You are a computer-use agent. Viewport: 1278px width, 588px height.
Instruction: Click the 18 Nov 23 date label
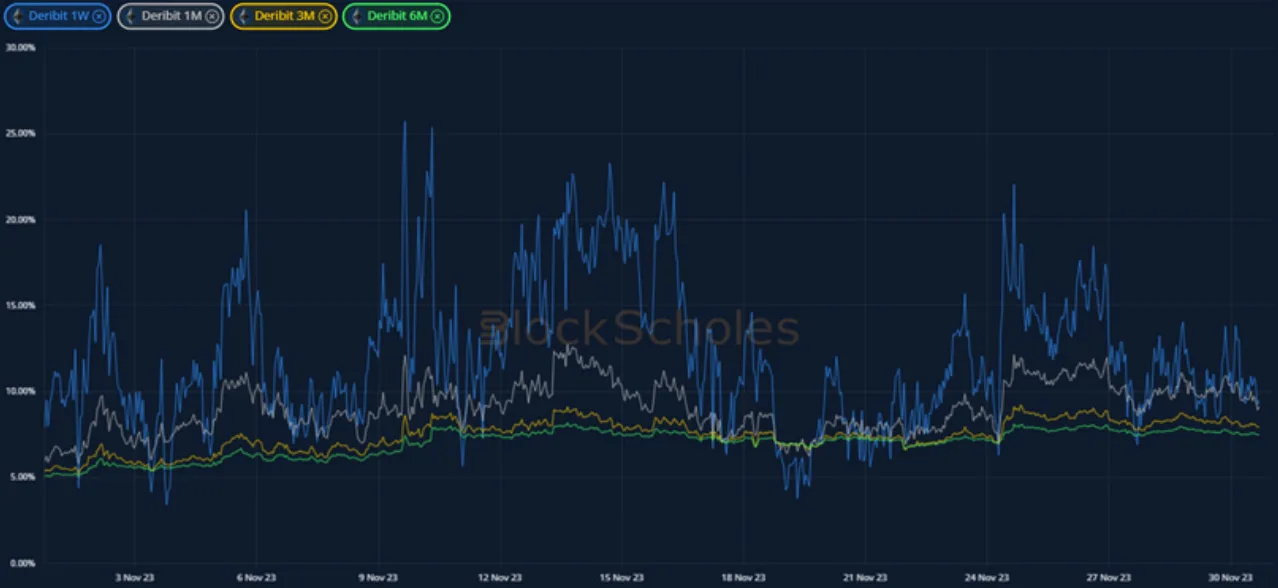pyautogui.click(x=743, y=577)
